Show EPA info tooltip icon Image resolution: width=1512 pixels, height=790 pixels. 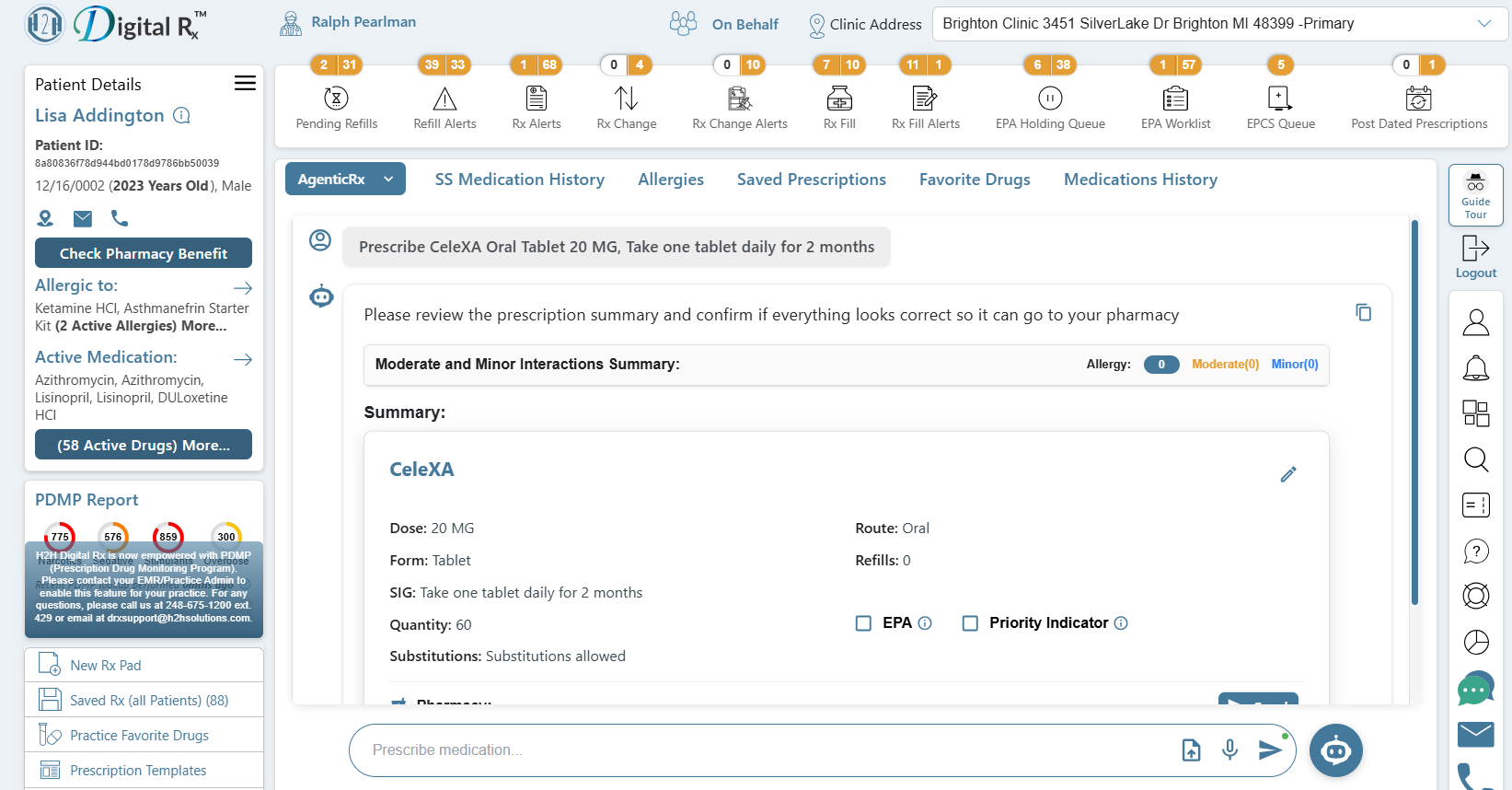click(925, 623)
